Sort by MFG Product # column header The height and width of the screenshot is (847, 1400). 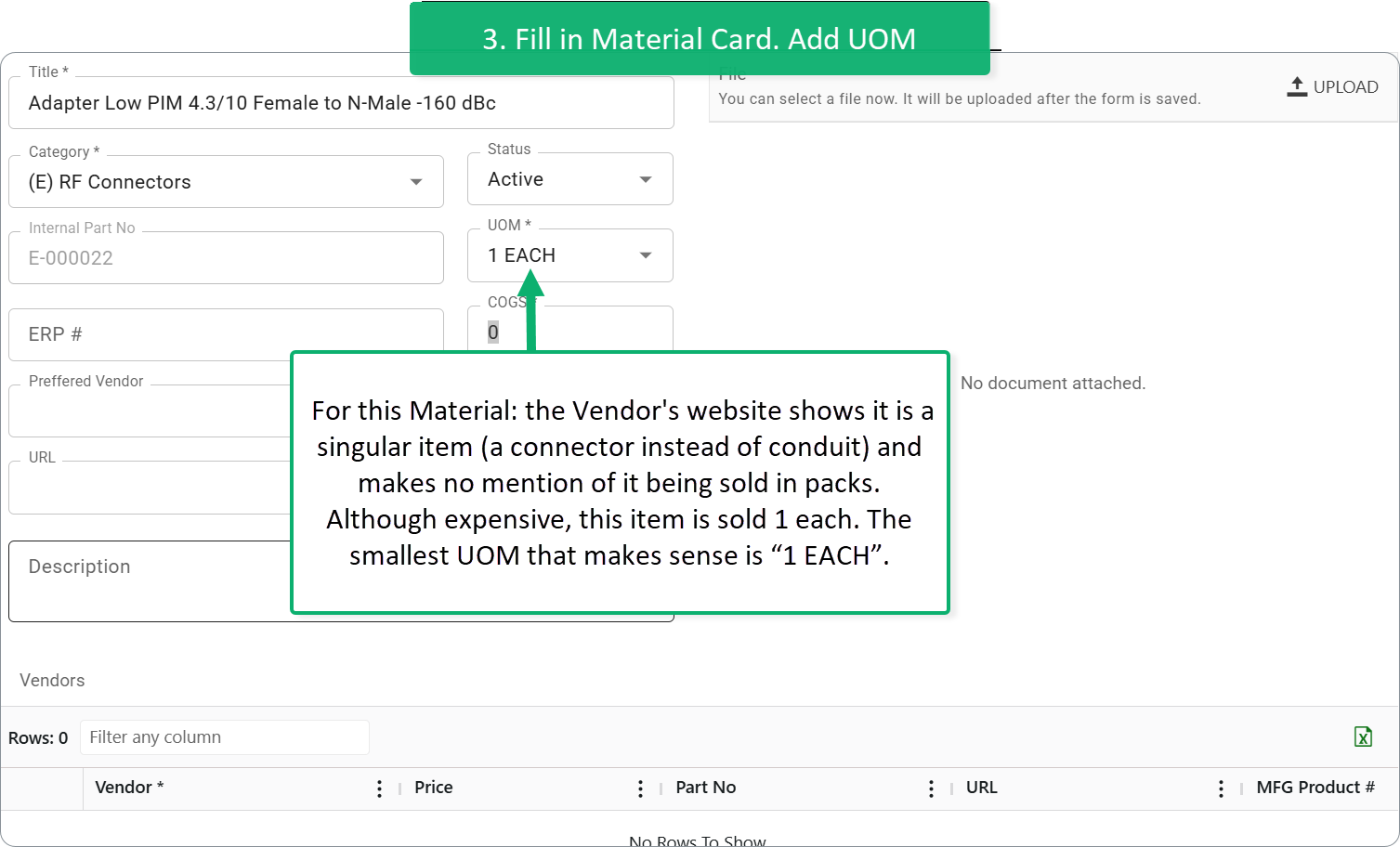click(x=1315, y=788)
